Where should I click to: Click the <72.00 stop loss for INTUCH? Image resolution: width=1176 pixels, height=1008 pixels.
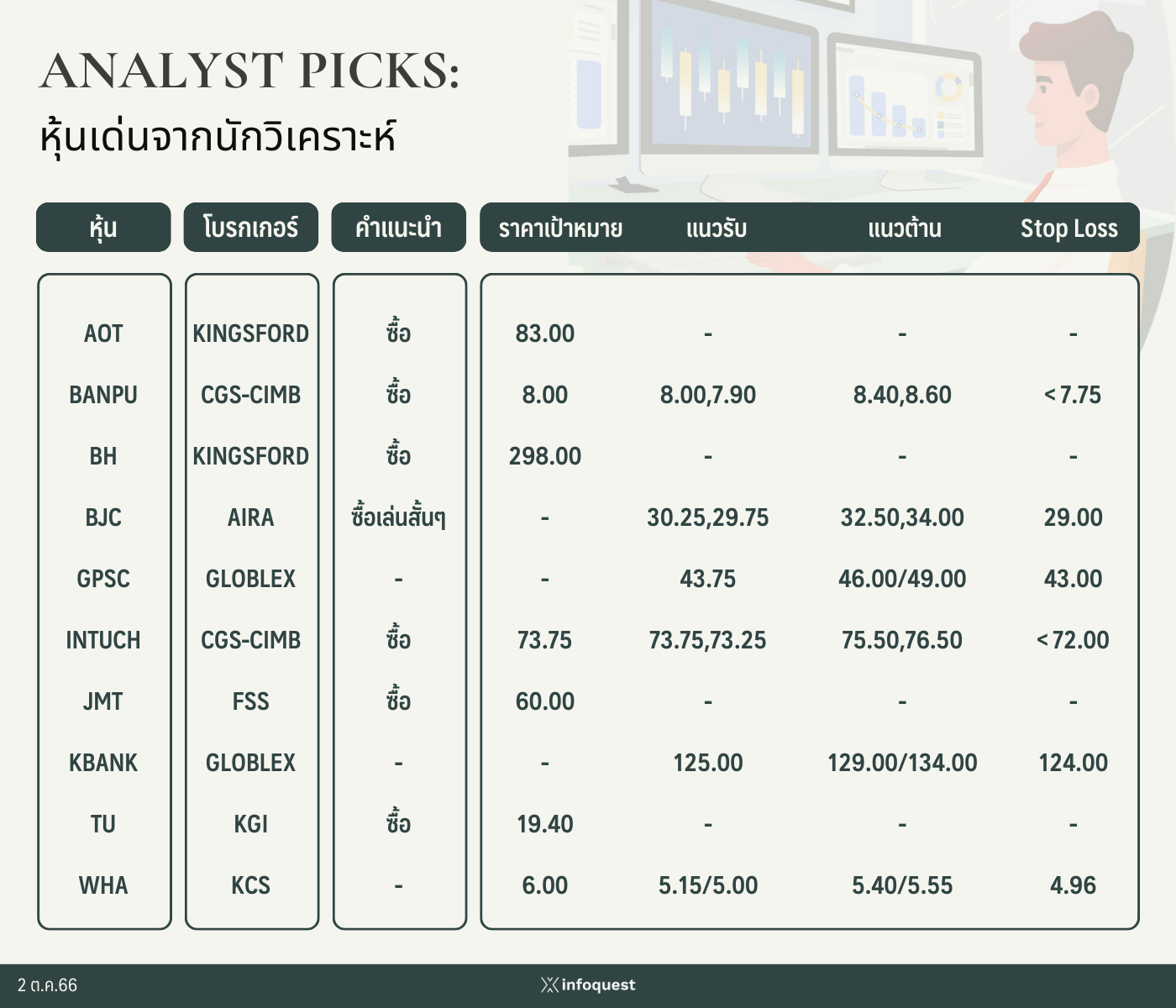(x=1073, y=640)
